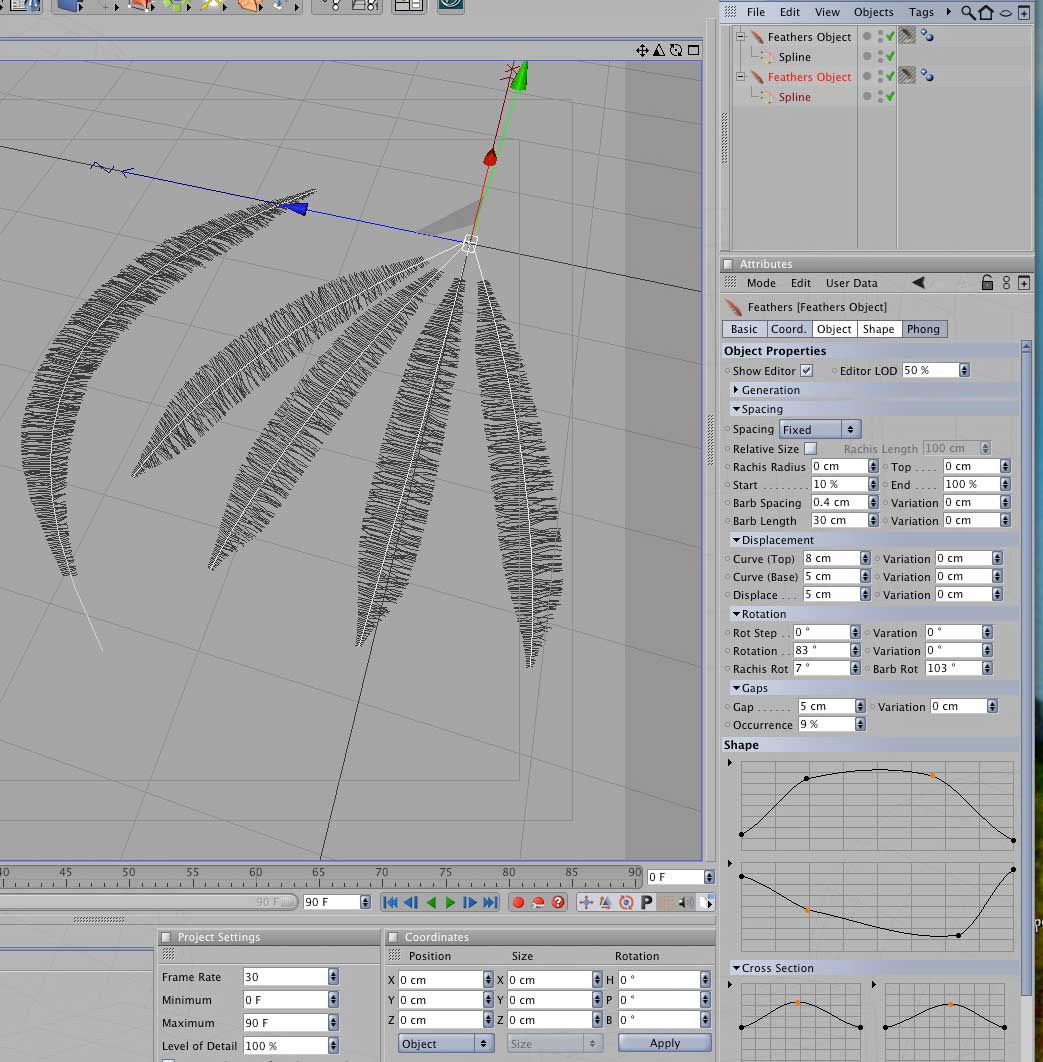Screen dimensions: 1043x1062
Task: Expand the Generation section
Action: 736,389
